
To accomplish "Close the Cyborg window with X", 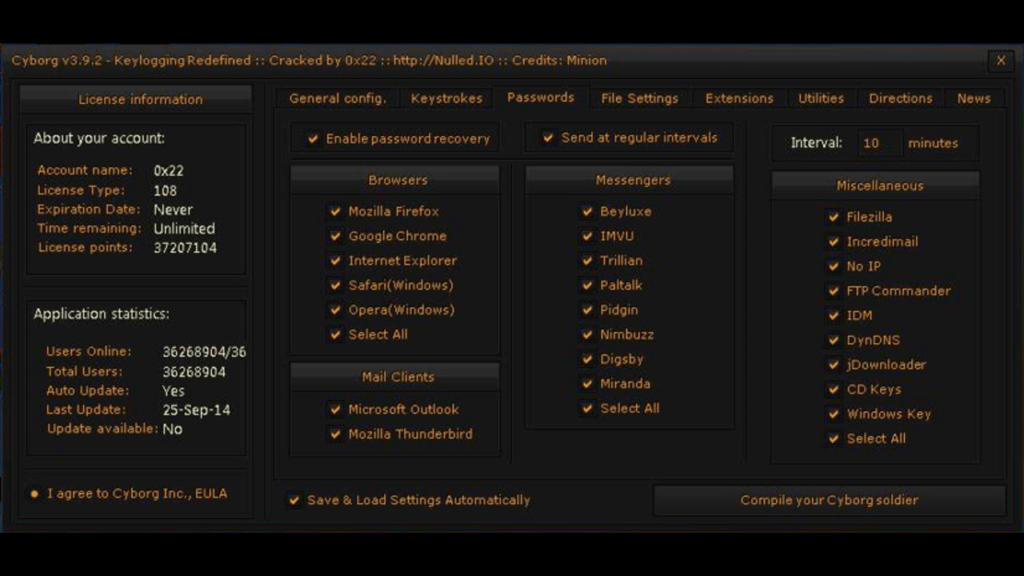I will coord(1001,61).
